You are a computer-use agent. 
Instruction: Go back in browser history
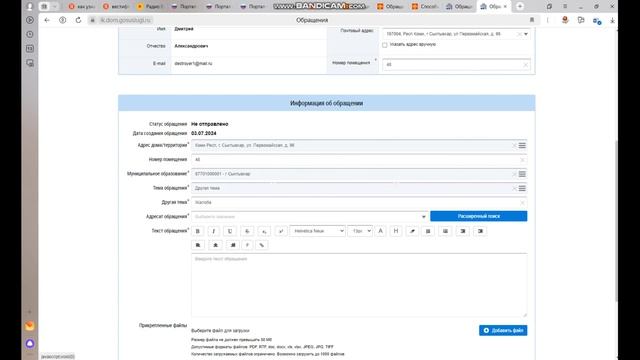pos(47,20)
